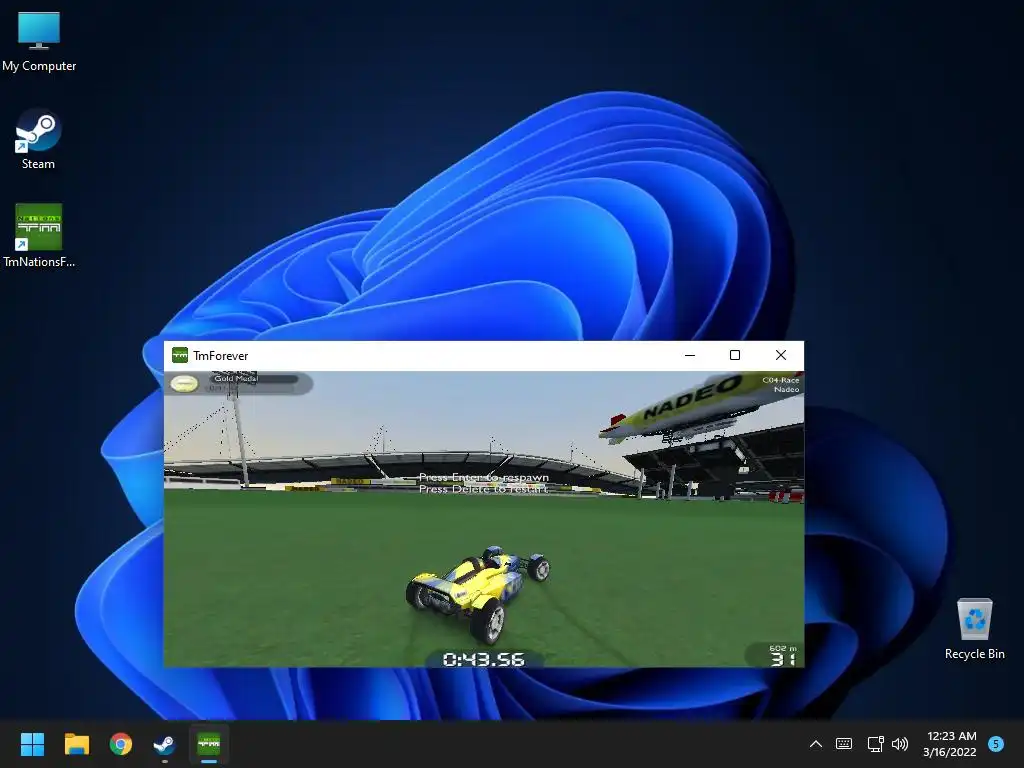The width and height of the screenshot is (1024, 768).
Task: Click the 'Press Enter to respawn' text
Action: (x=484, y=477)
